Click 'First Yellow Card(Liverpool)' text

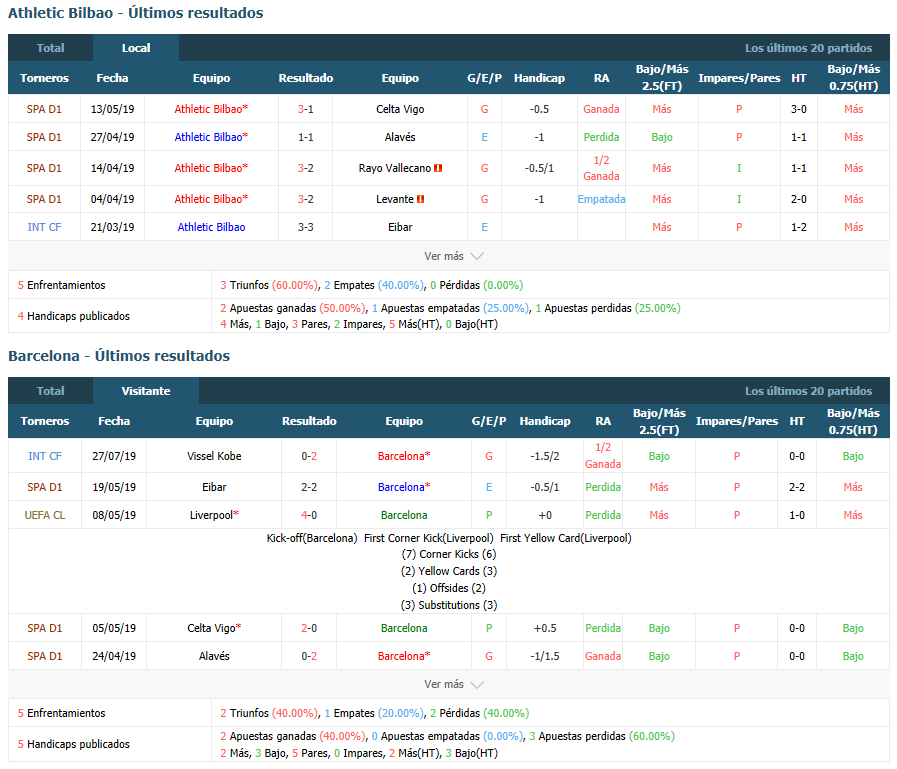[x=566, y=538]
